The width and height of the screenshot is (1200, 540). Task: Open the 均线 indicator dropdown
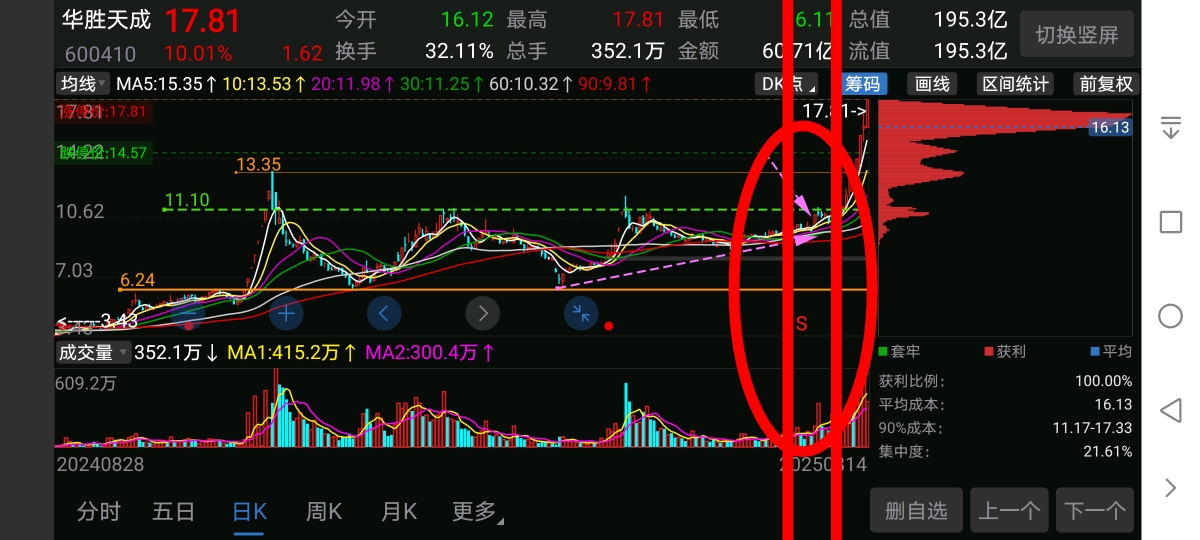coord(84,84)
